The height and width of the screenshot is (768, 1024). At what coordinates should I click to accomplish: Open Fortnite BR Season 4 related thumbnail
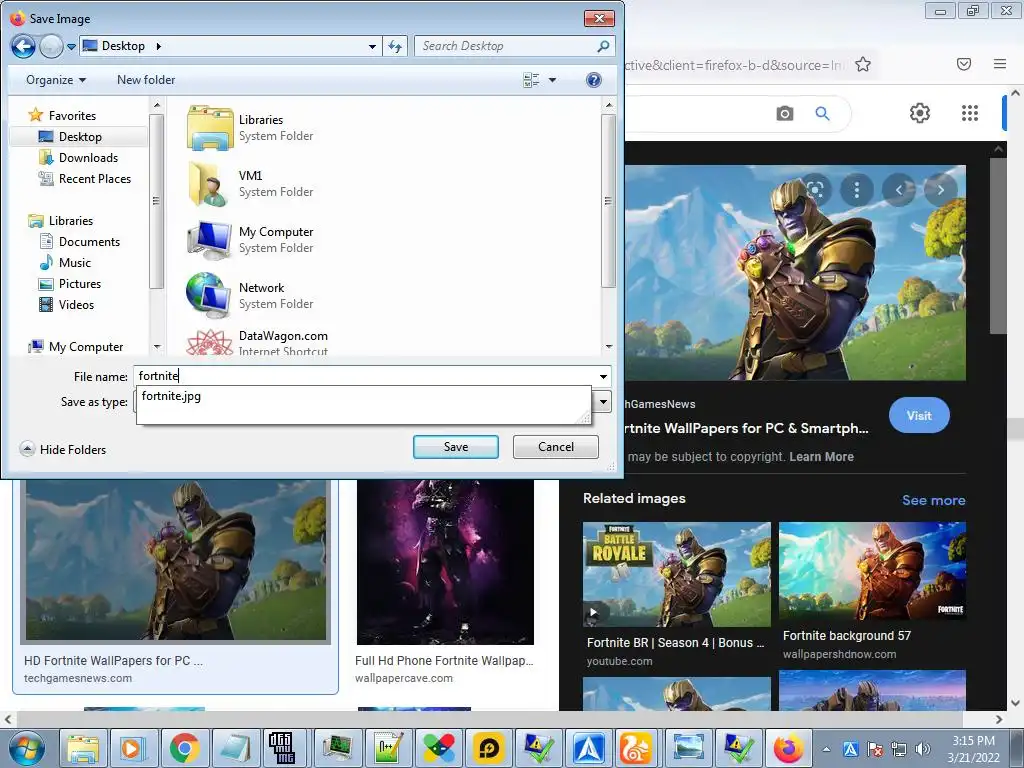pyautogui.click(x=677, y=574)
